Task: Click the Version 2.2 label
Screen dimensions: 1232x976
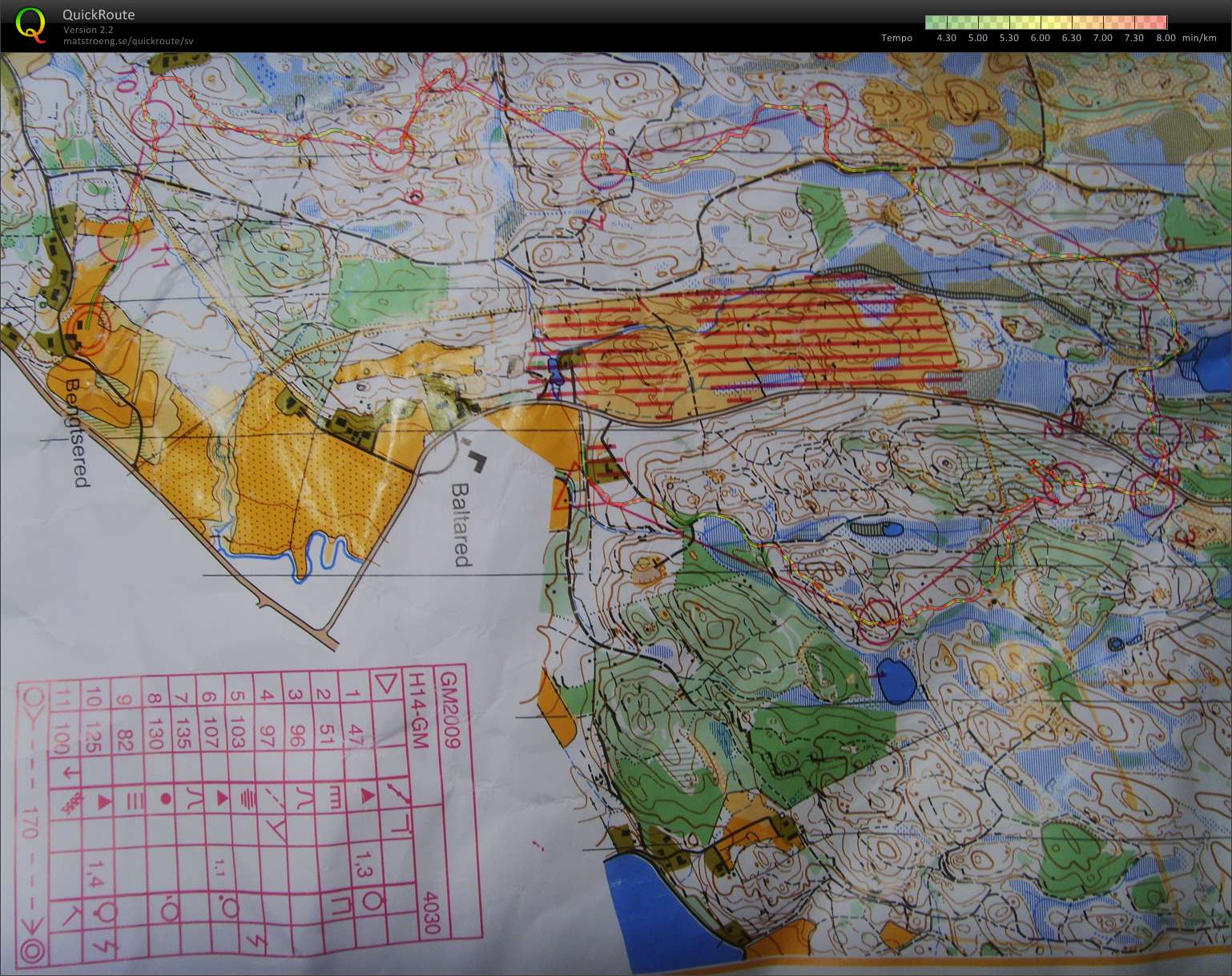Action: 88,30
